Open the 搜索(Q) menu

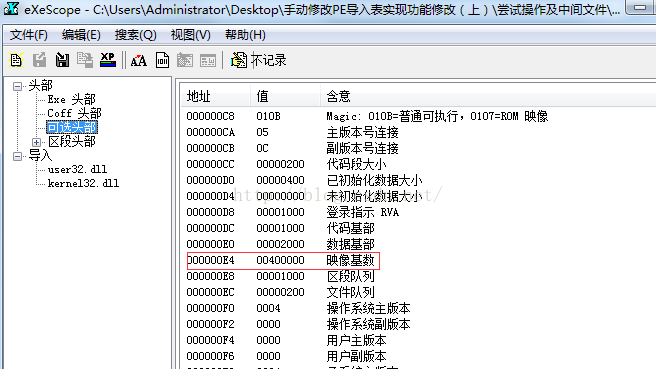pyautogui.click(x=136, y=35)
